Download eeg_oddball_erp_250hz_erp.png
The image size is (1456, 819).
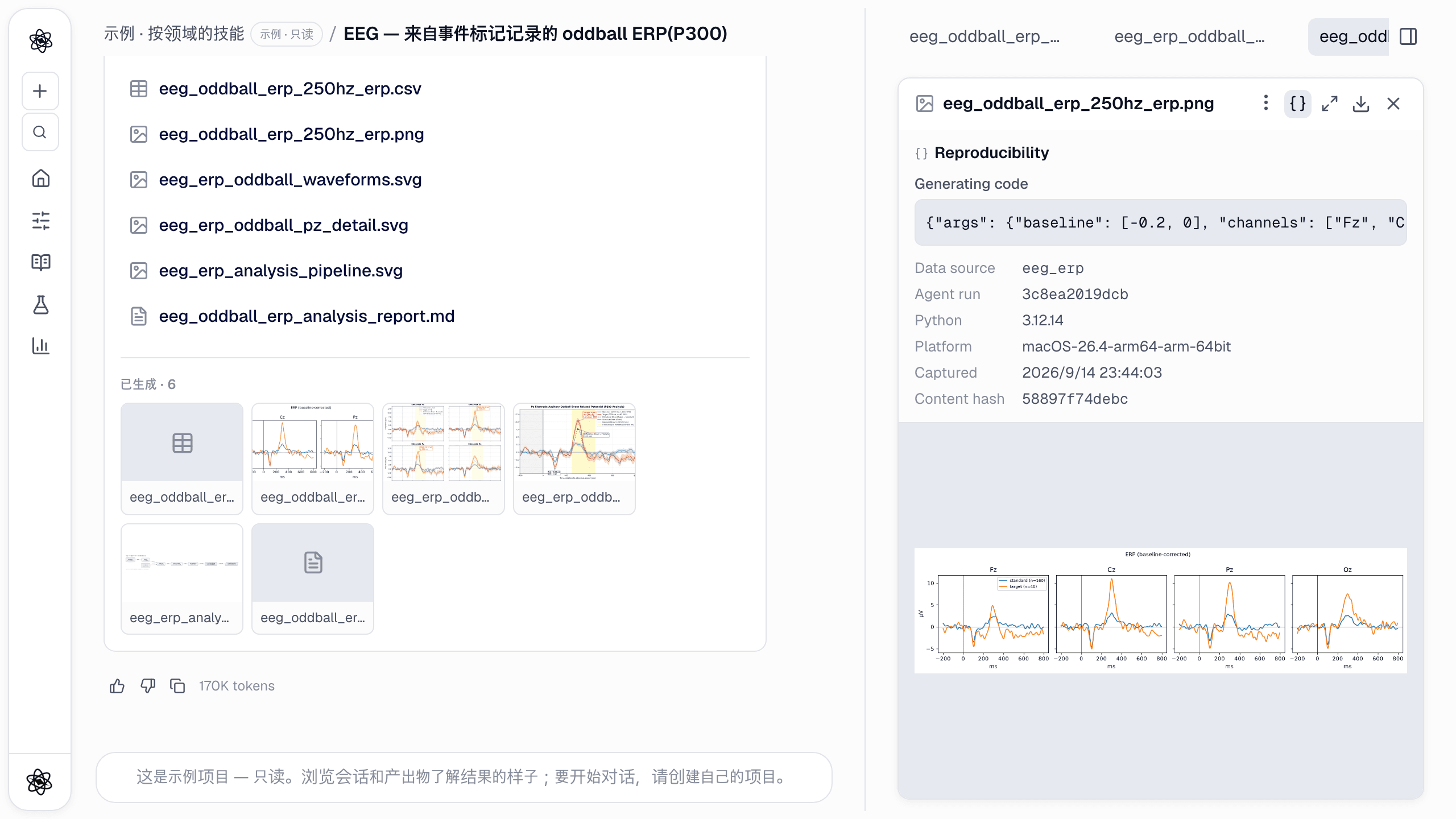(1361, 104)
